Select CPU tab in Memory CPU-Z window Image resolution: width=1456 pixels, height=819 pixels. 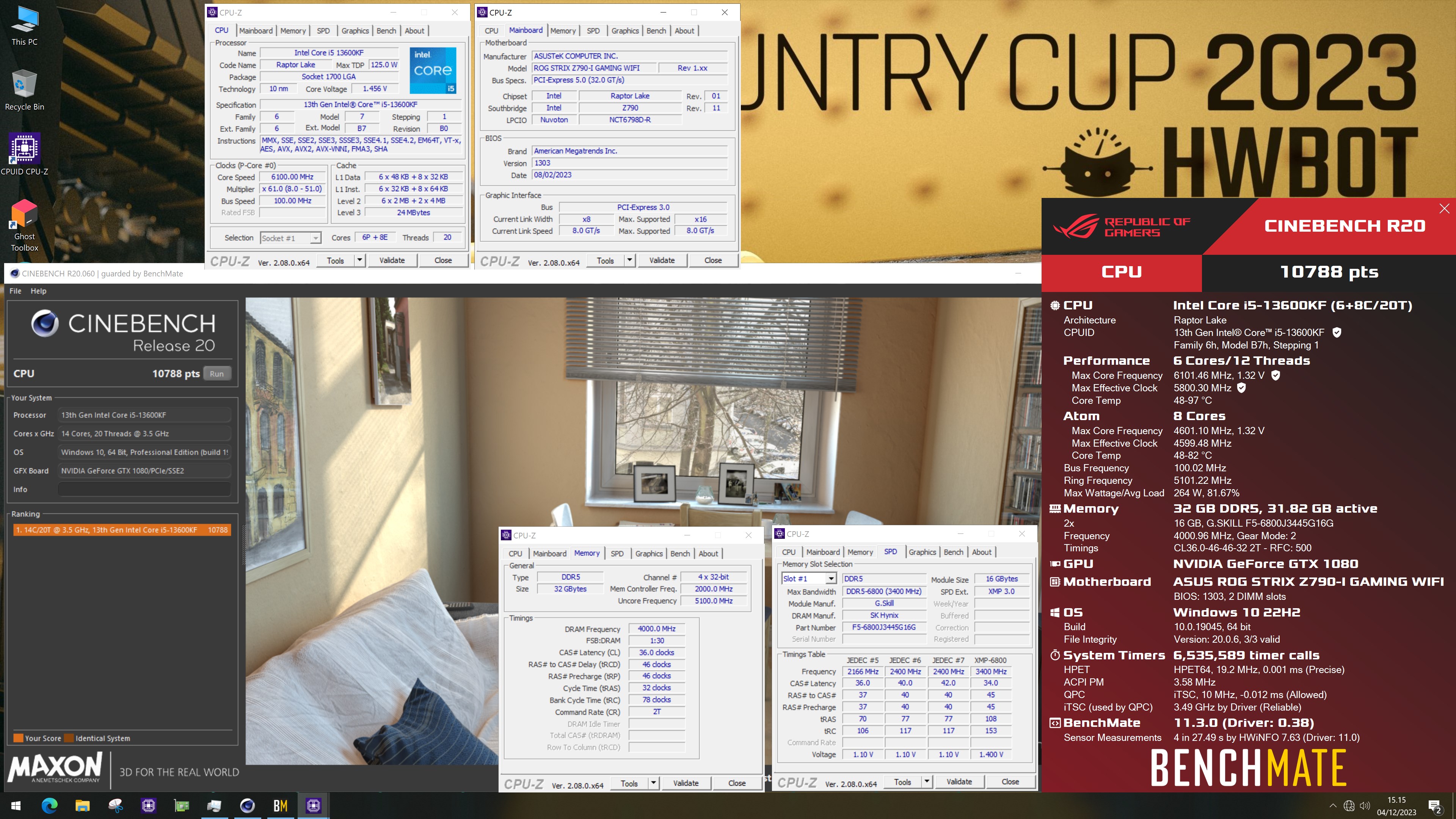515,554
